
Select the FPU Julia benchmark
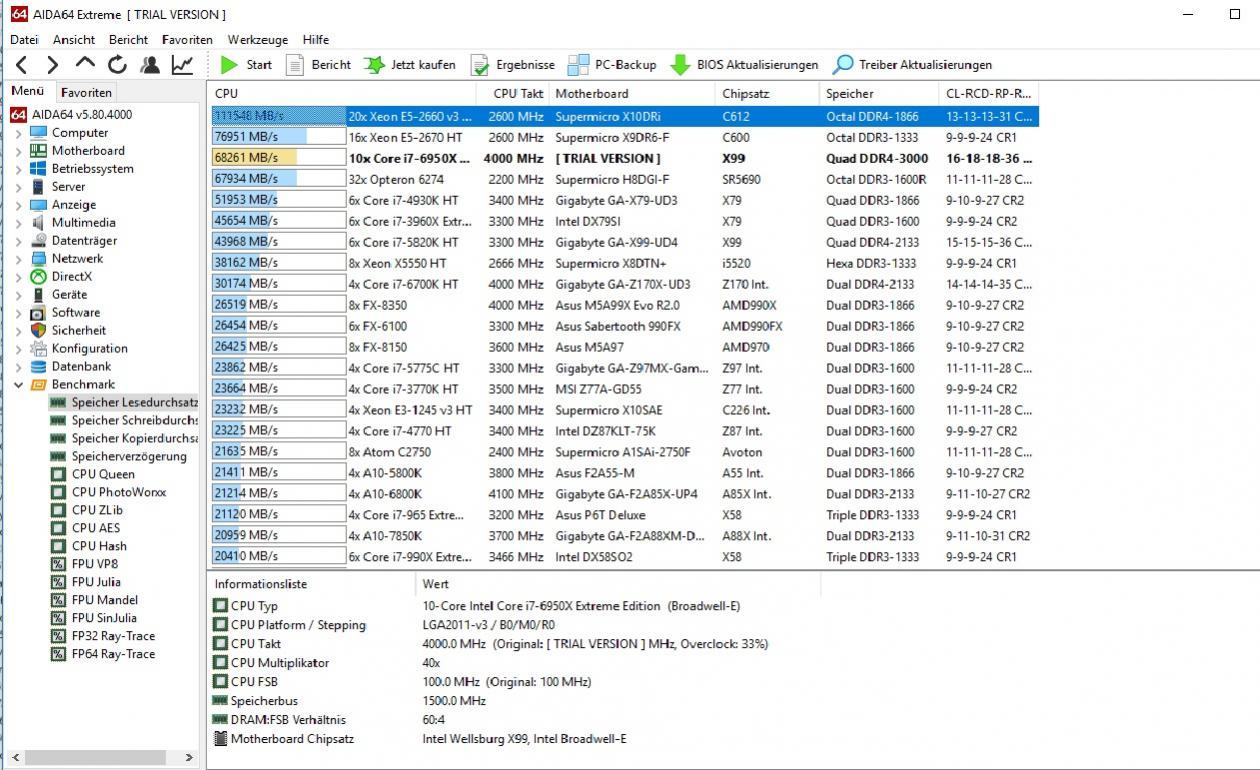(96, 582)
